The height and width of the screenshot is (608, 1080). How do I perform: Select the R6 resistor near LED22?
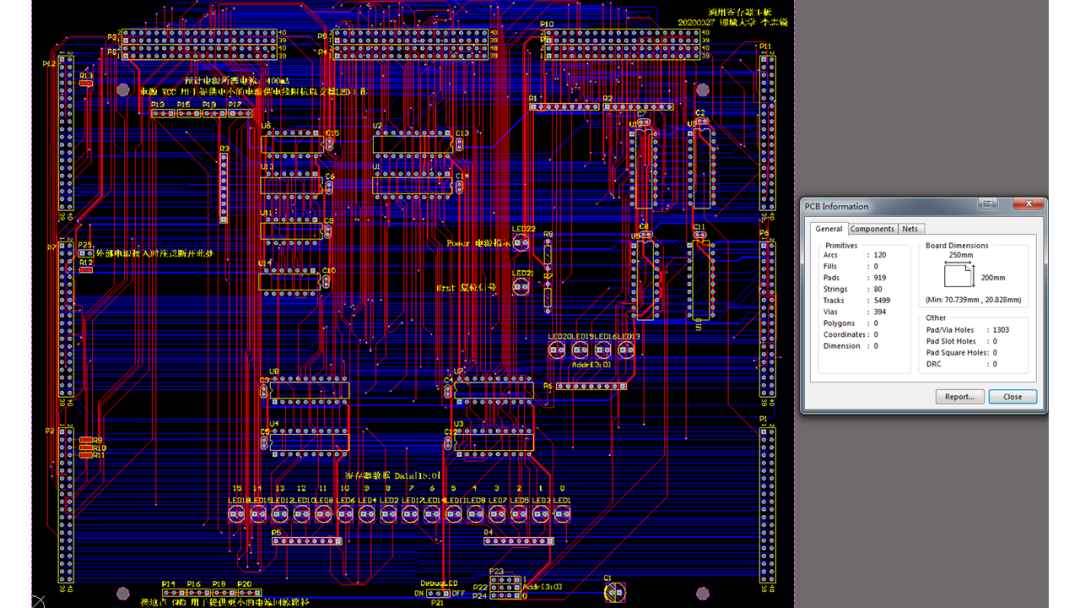[548, 255]
